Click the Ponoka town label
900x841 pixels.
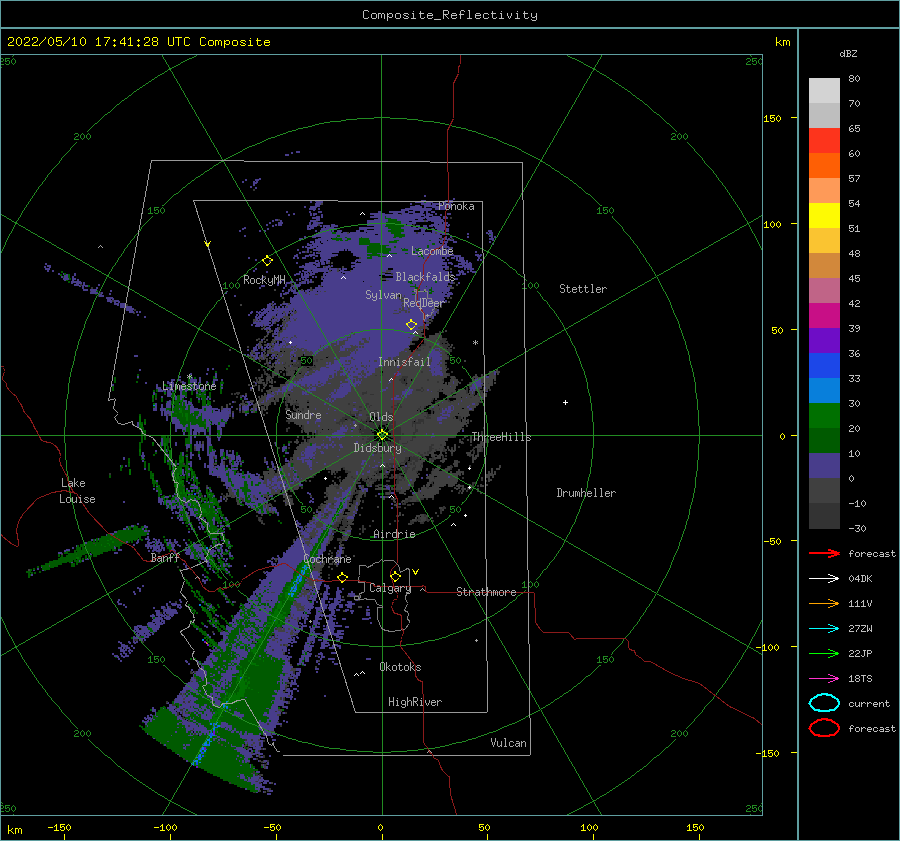tap(456, 206)
